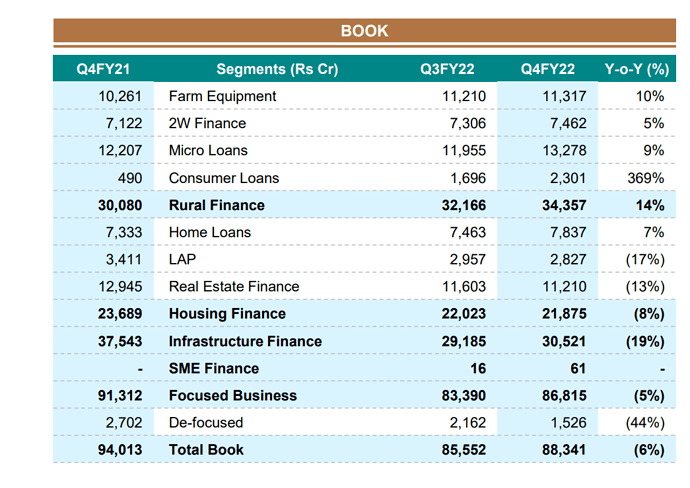Screen dimensions: 690x488
Task: Select the Focused Business row label
Action: (233, 395)
